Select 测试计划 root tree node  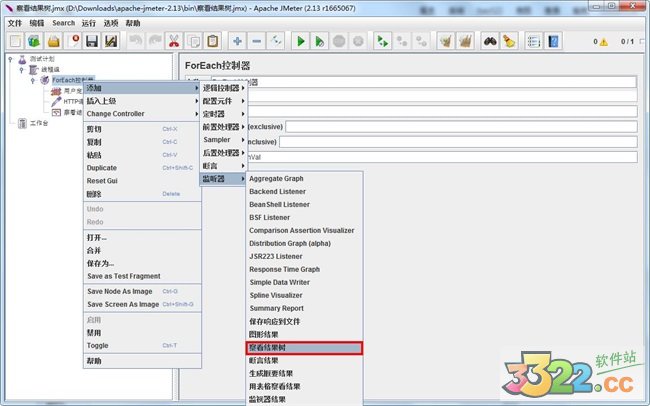42,59
